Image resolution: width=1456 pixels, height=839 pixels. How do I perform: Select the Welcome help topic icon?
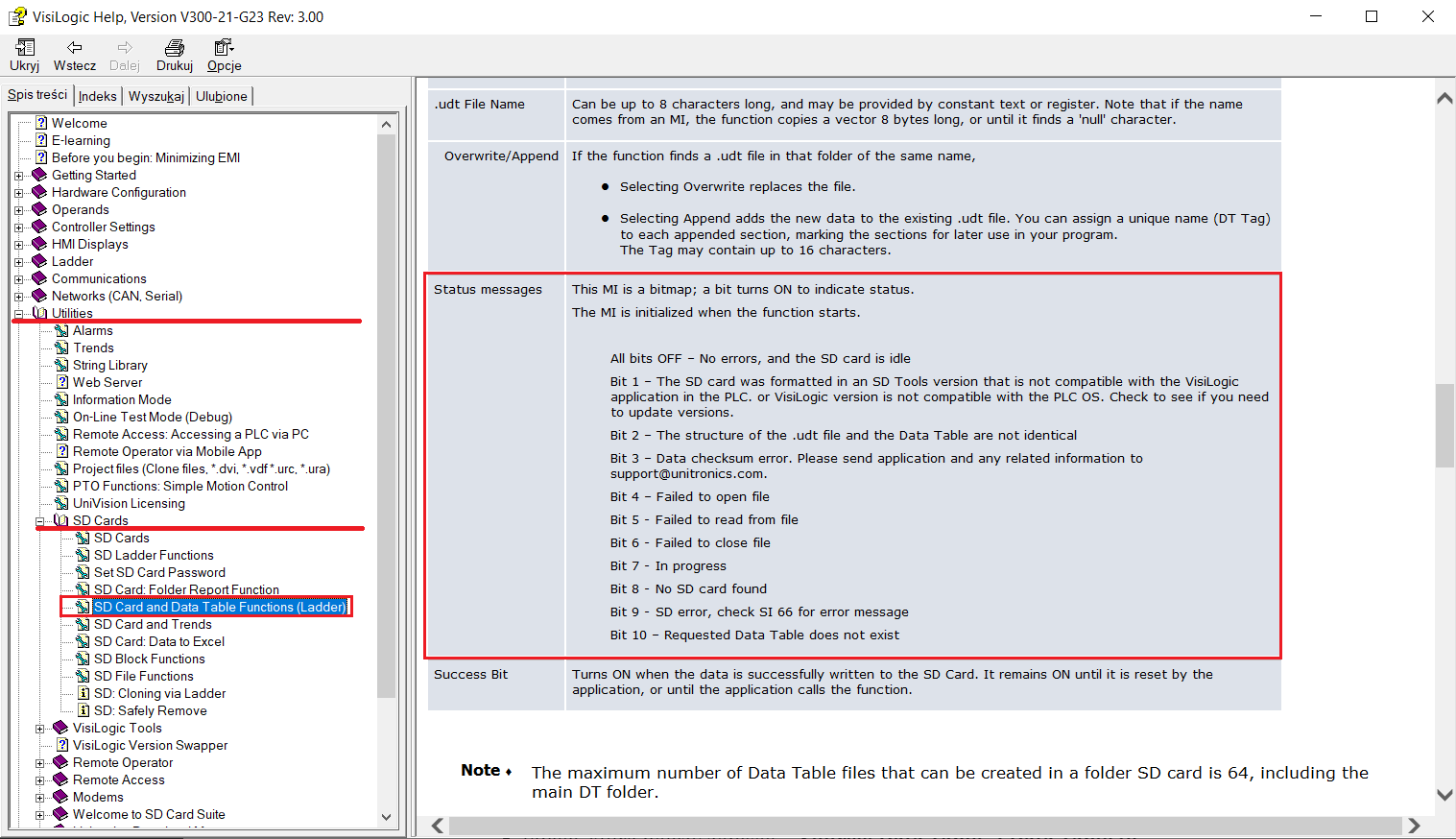pos(41,123)
